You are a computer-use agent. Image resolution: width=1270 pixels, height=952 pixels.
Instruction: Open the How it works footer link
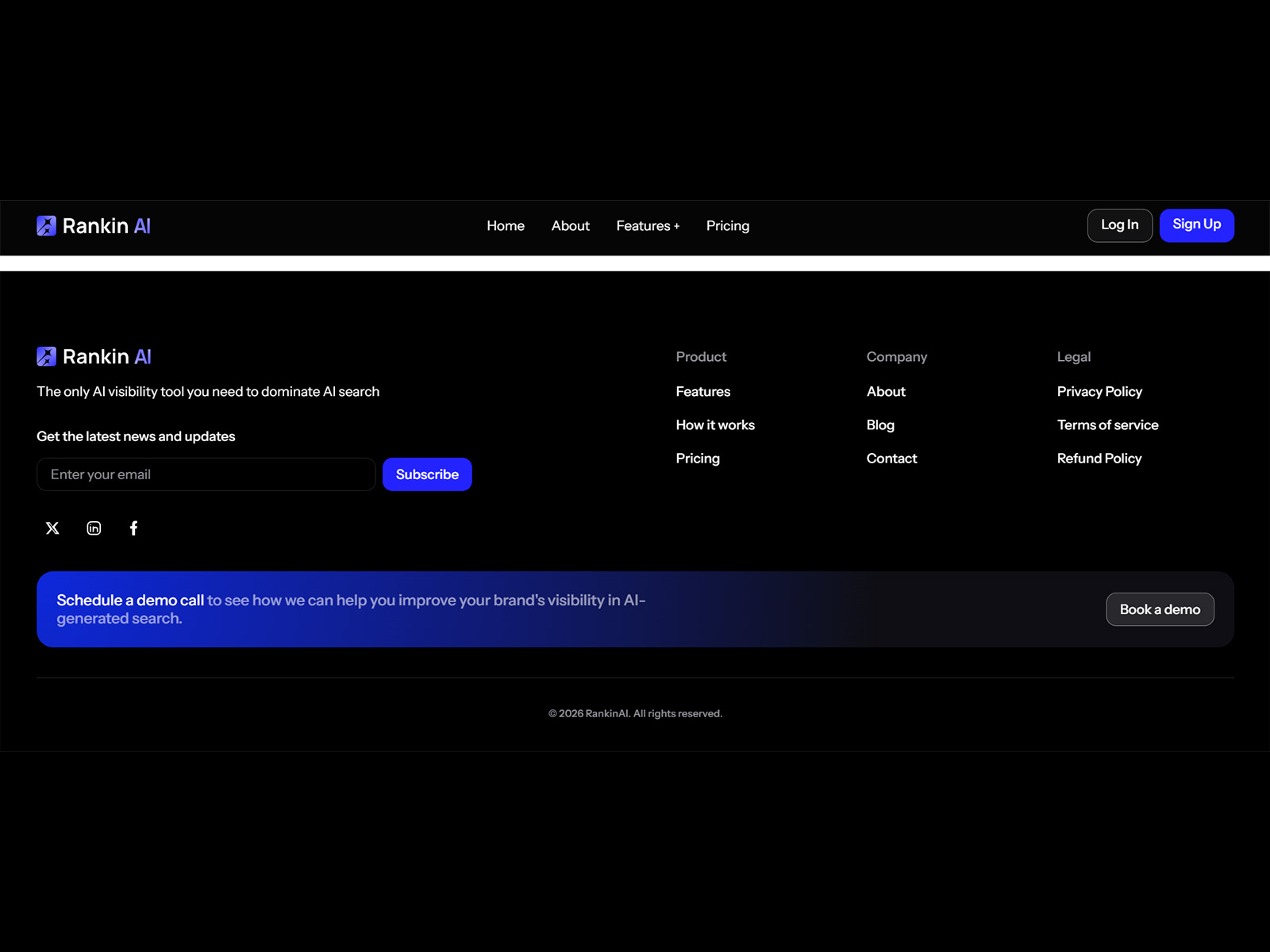point(715,425)
